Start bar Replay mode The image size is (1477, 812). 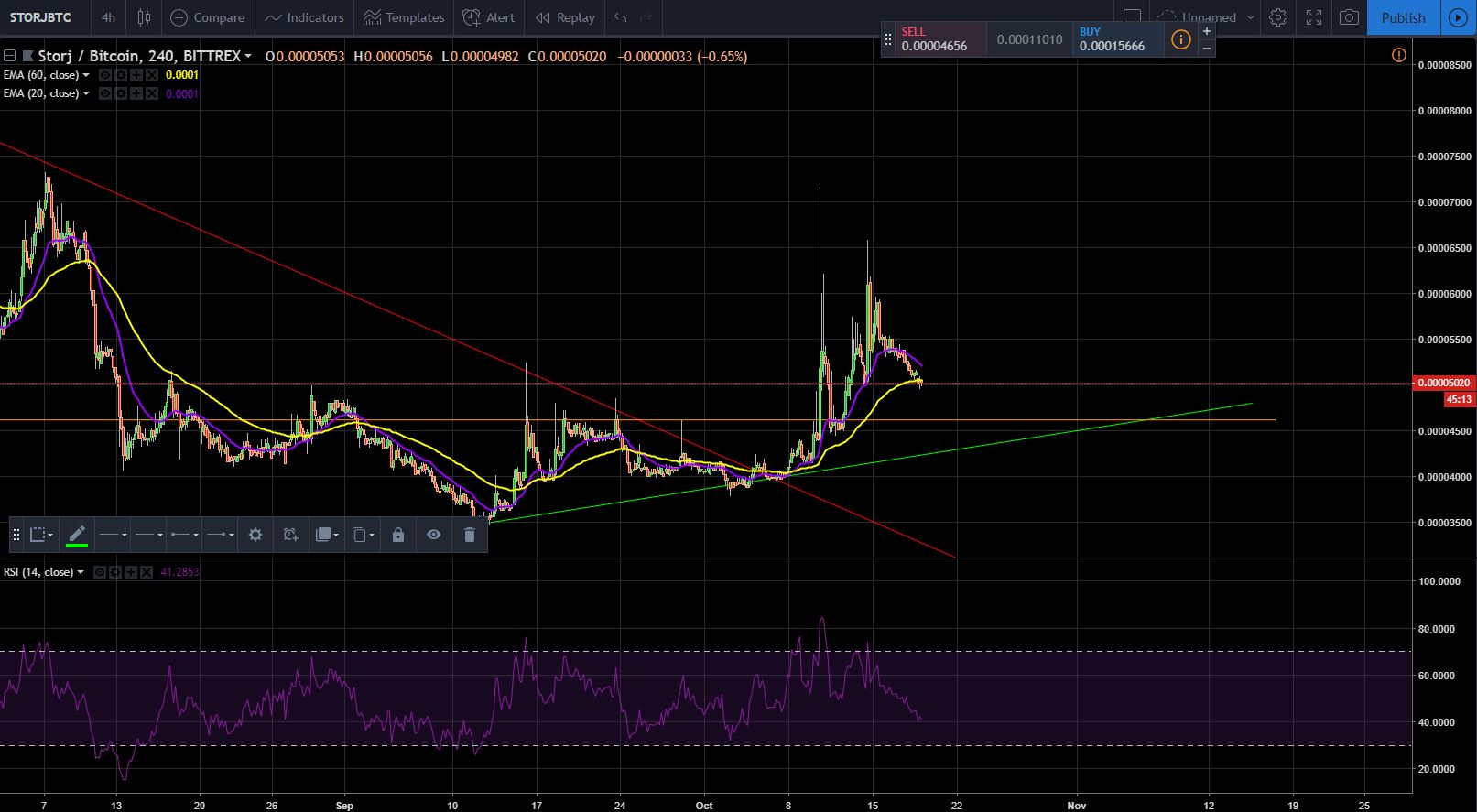click(x=565, y=17)
